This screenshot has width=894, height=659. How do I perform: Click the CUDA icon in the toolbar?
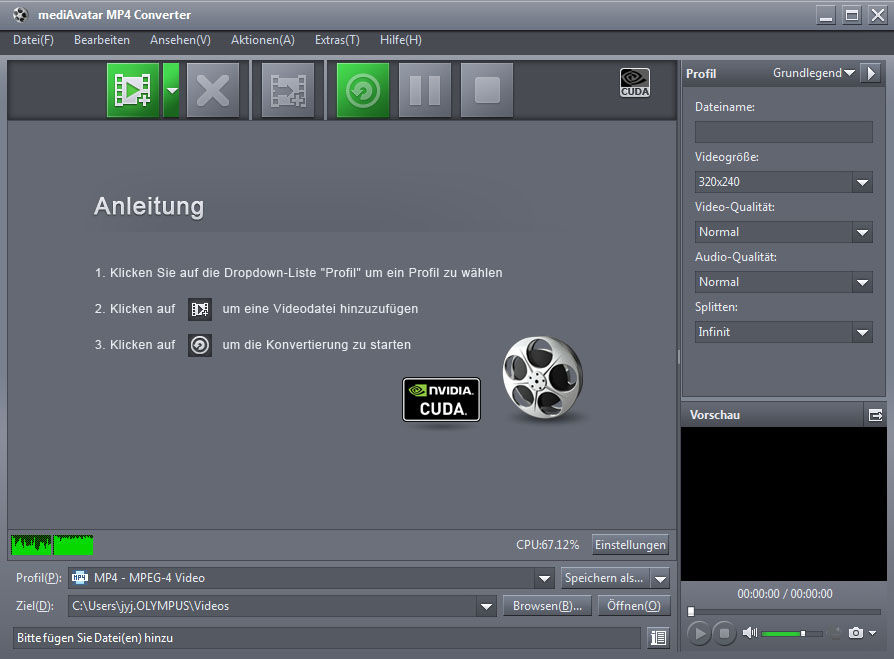click(635, 83)
